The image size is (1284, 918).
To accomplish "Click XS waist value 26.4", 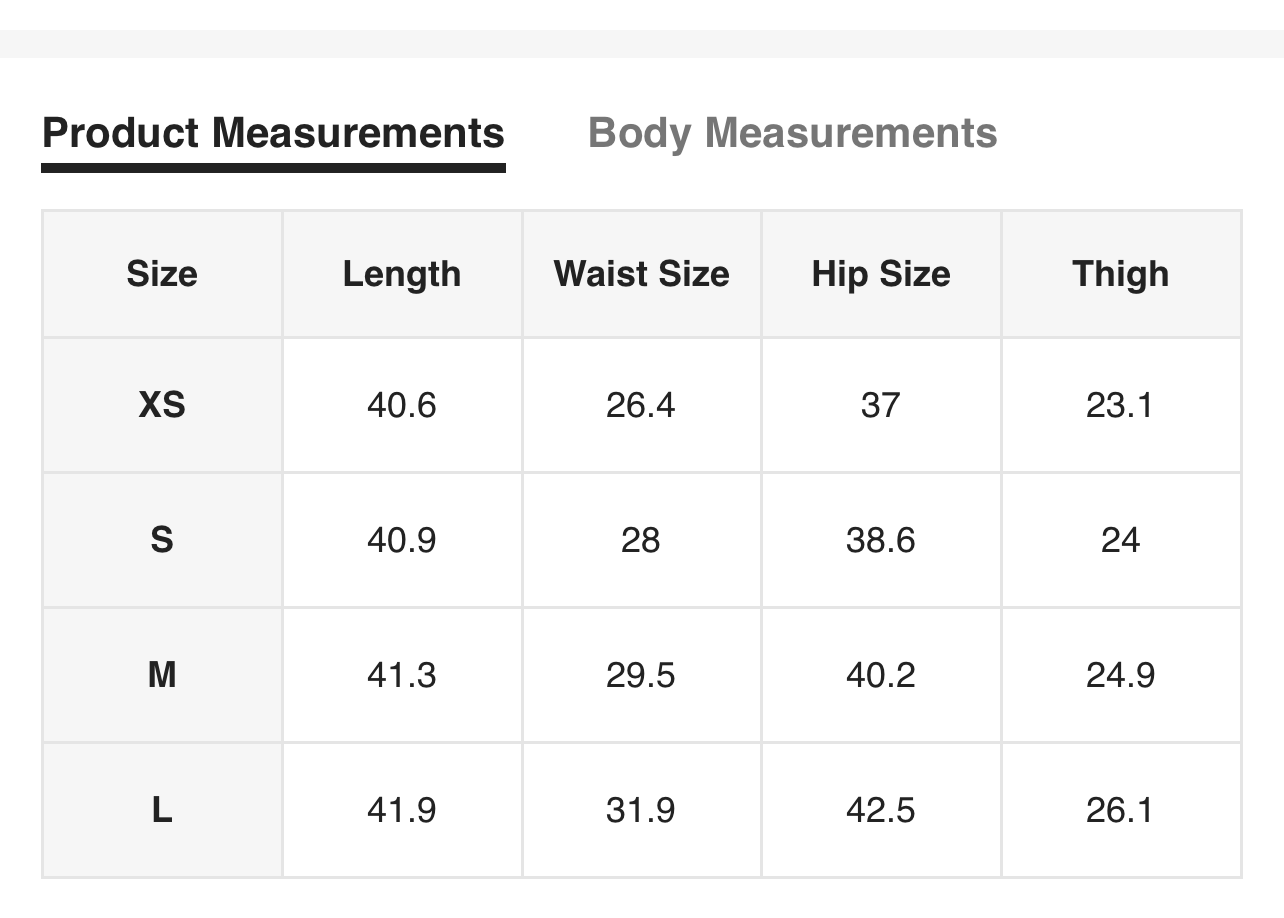I will tap(641, 405).
